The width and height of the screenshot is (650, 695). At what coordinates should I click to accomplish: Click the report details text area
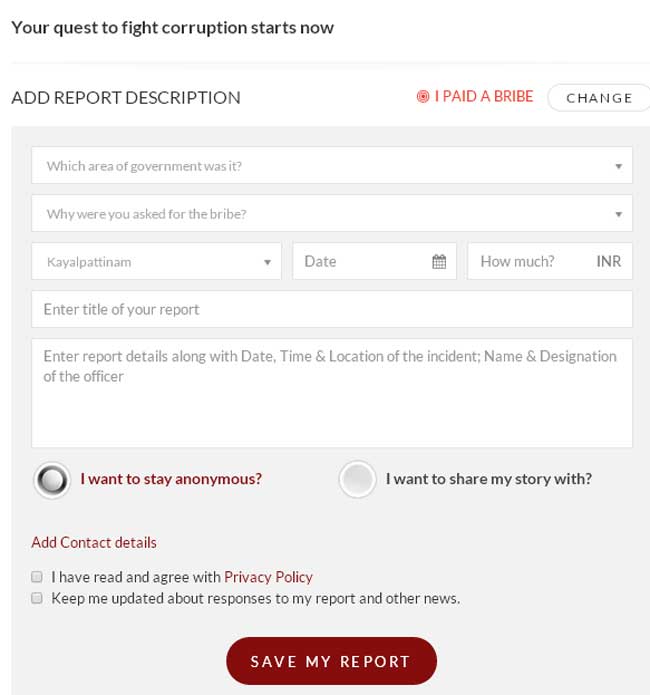pos(332,393)
